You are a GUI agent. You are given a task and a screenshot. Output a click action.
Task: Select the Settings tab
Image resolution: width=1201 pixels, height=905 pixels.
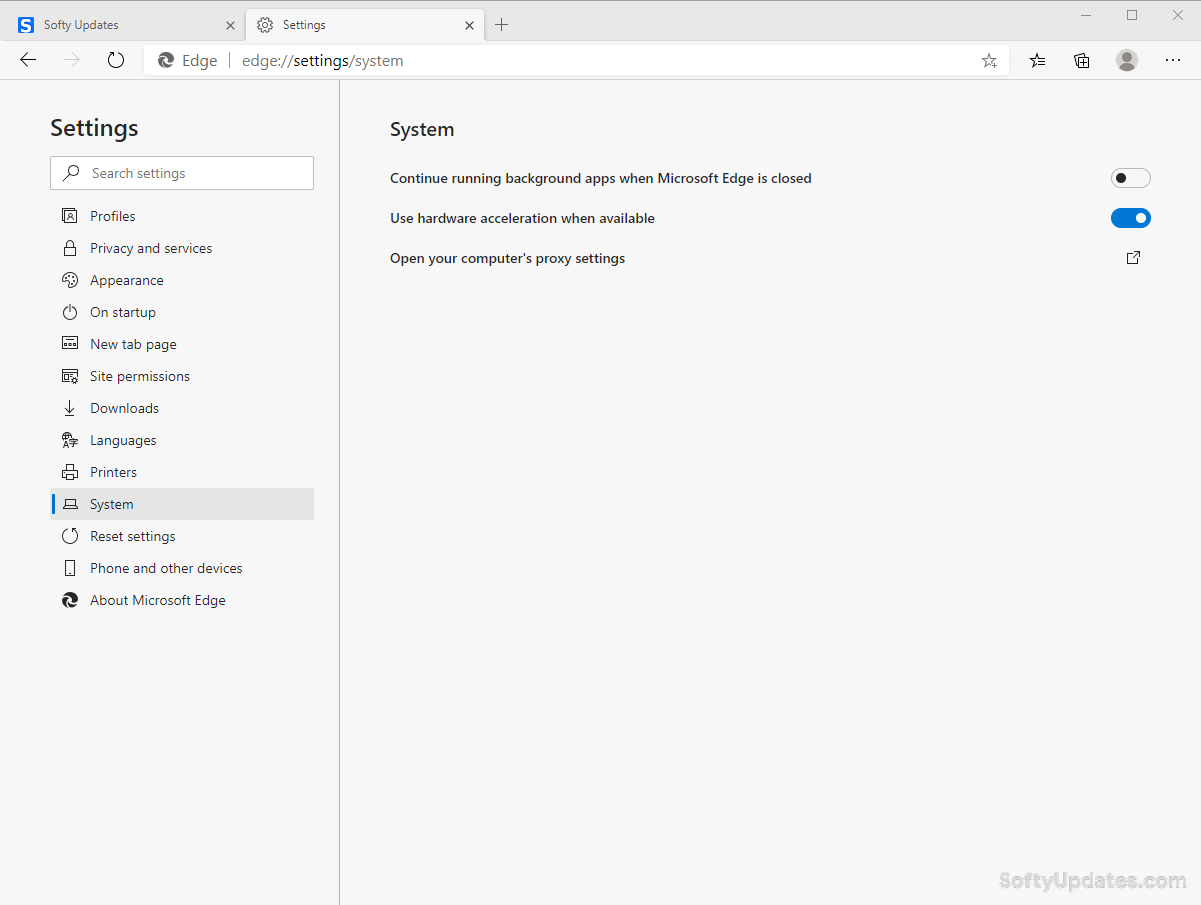coord(363,25)
